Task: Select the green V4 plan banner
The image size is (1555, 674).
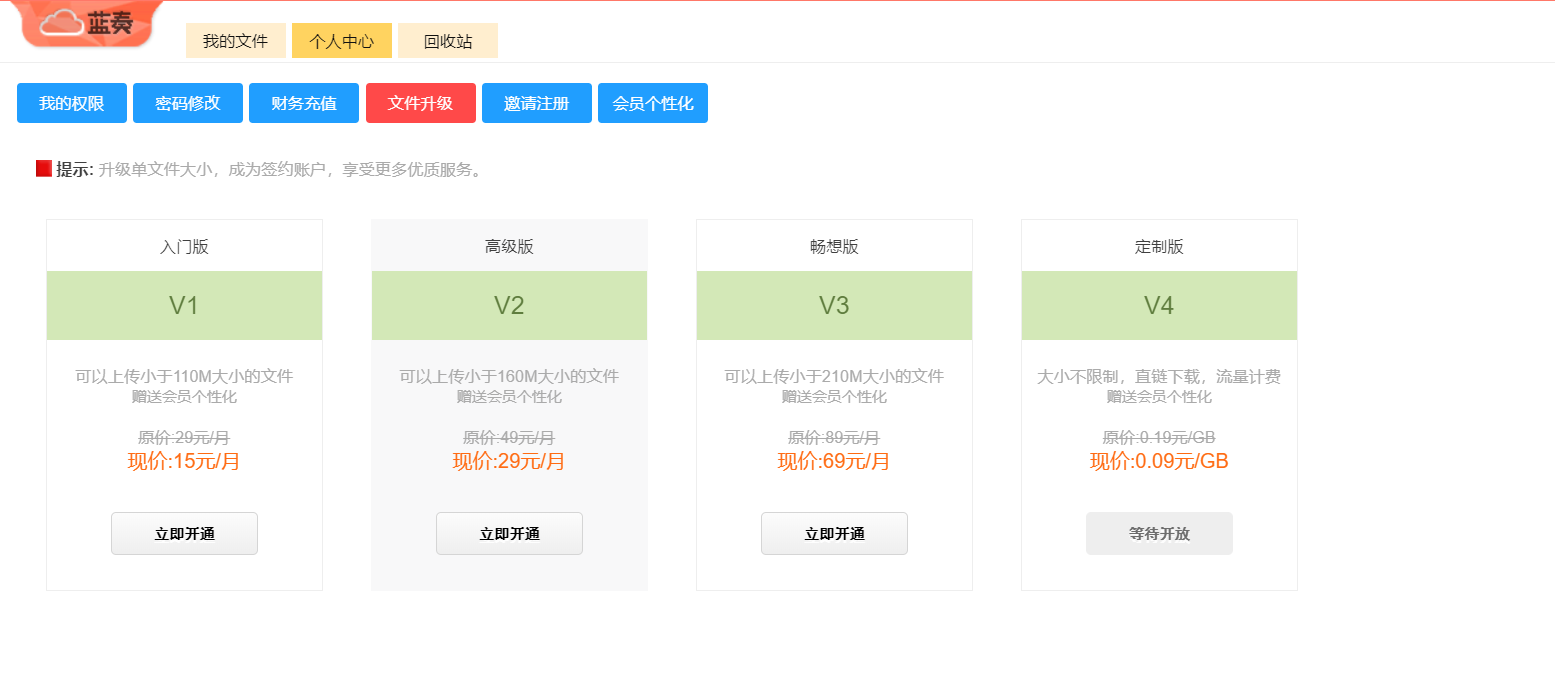Action: (x=1159, y=305)
